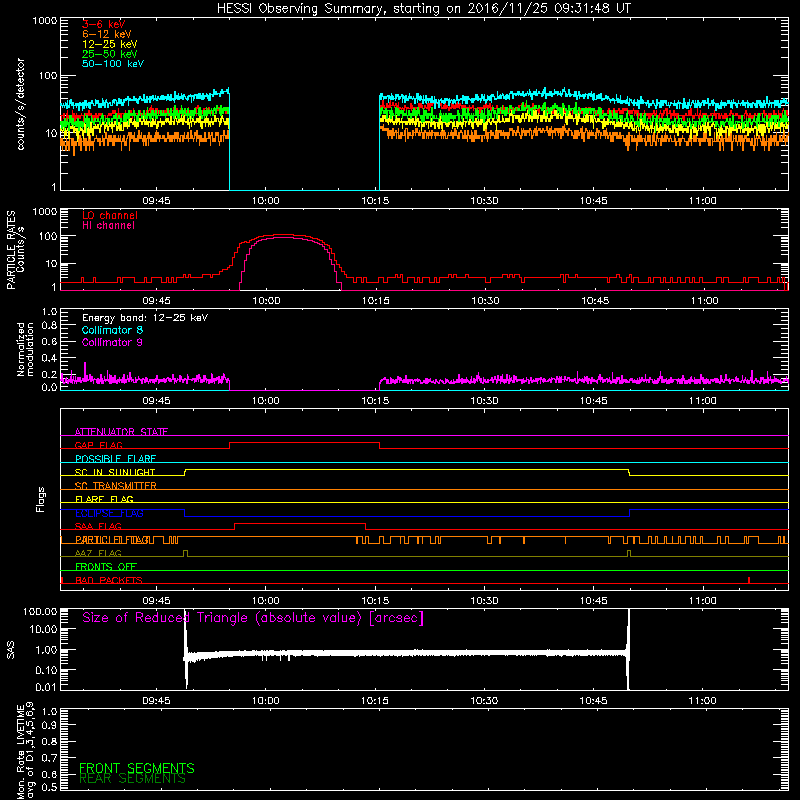Screen dimensions: 800x800
Task: Click the vertical Flags axis title
Action: [40, 499]
